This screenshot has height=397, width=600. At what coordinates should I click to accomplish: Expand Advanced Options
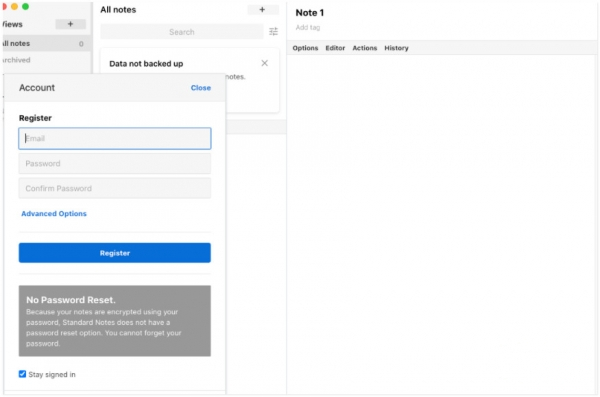(x=54, y=214)
